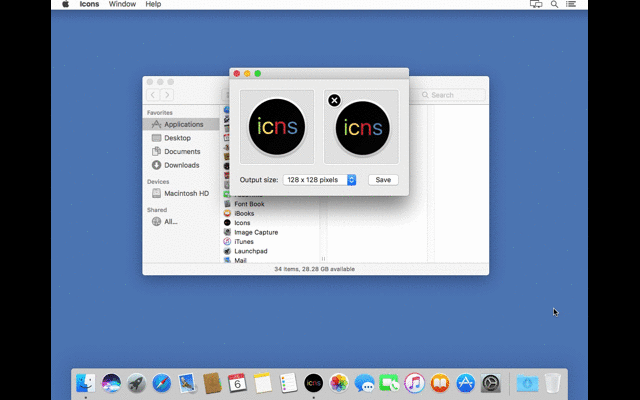Screen dimensions: 640x400
Task: Open iTunes from the Dock
Action: tap(415, 384)
